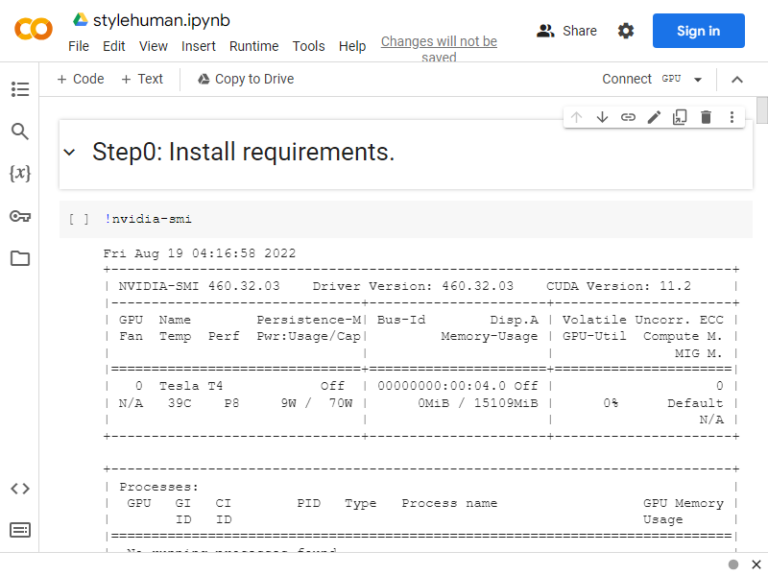Click the 'Tesla T4' GPU name text
768x576 pixels.
tap(191, 386)
